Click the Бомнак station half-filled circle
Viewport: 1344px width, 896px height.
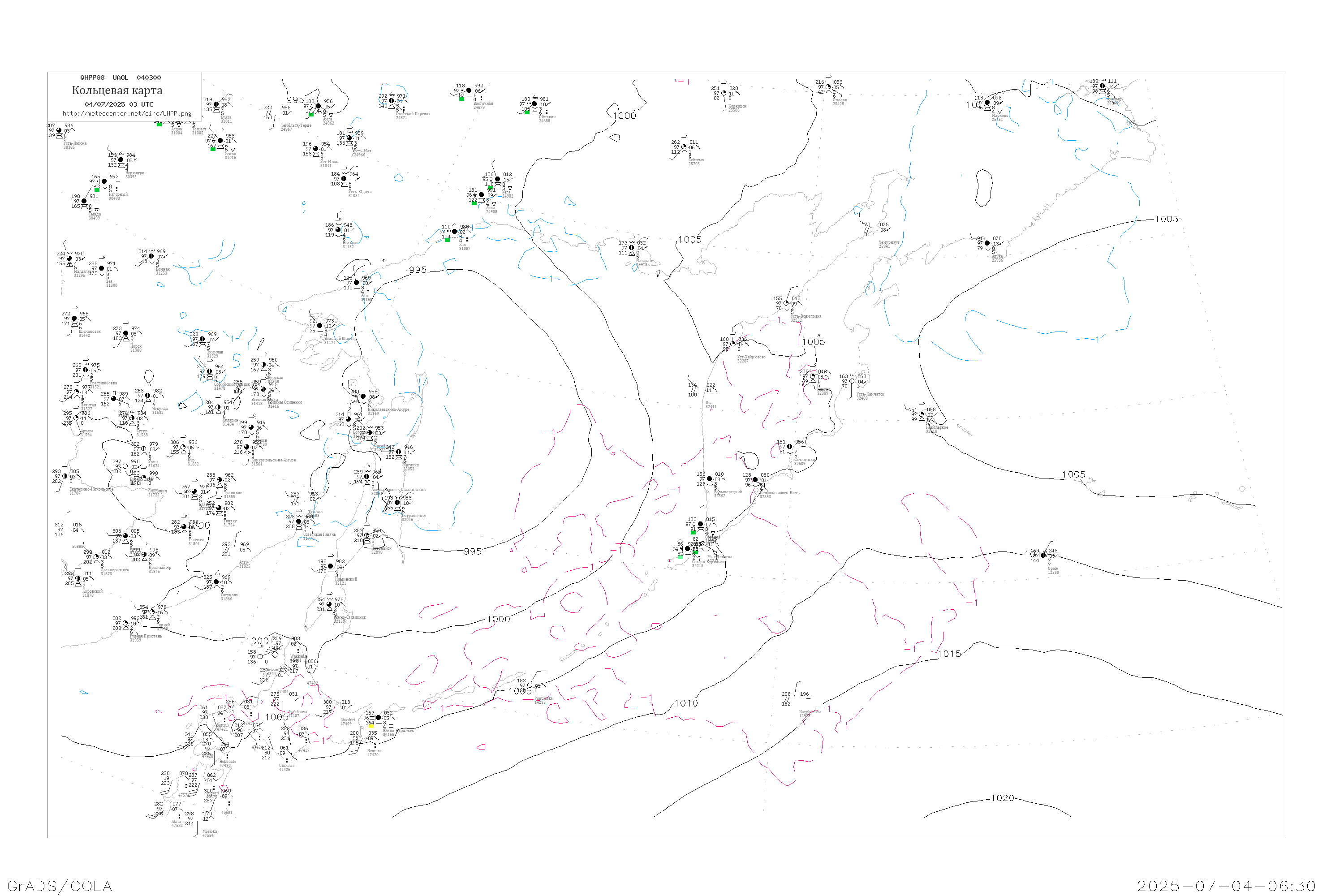[151, 257]
